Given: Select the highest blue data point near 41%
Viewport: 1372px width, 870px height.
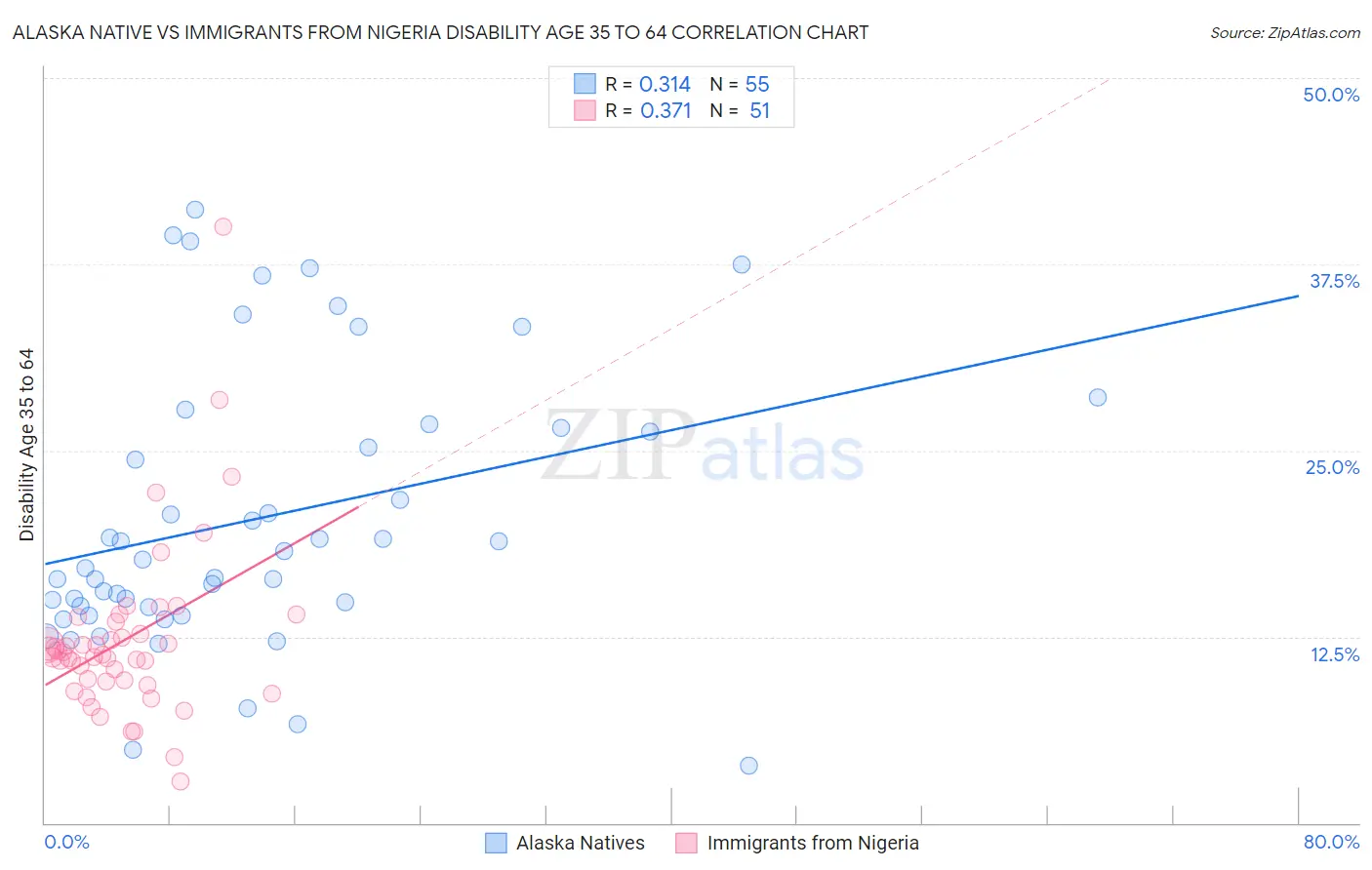Looking at the screenshot, I should point(195,210).
